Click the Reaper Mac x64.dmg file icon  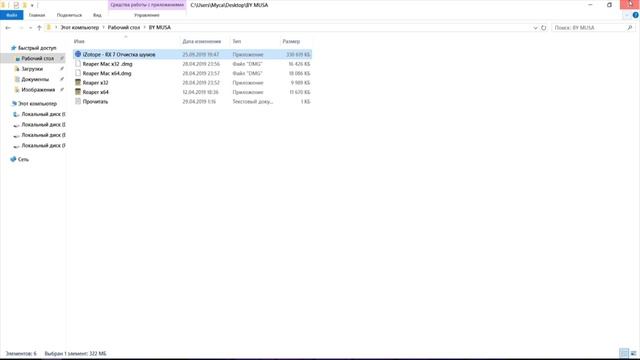[x=78, y=73]
